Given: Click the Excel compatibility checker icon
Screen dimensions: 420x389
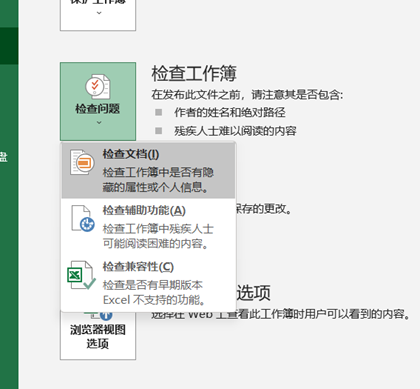Looking at the screenshot, I should pos(81,275).
